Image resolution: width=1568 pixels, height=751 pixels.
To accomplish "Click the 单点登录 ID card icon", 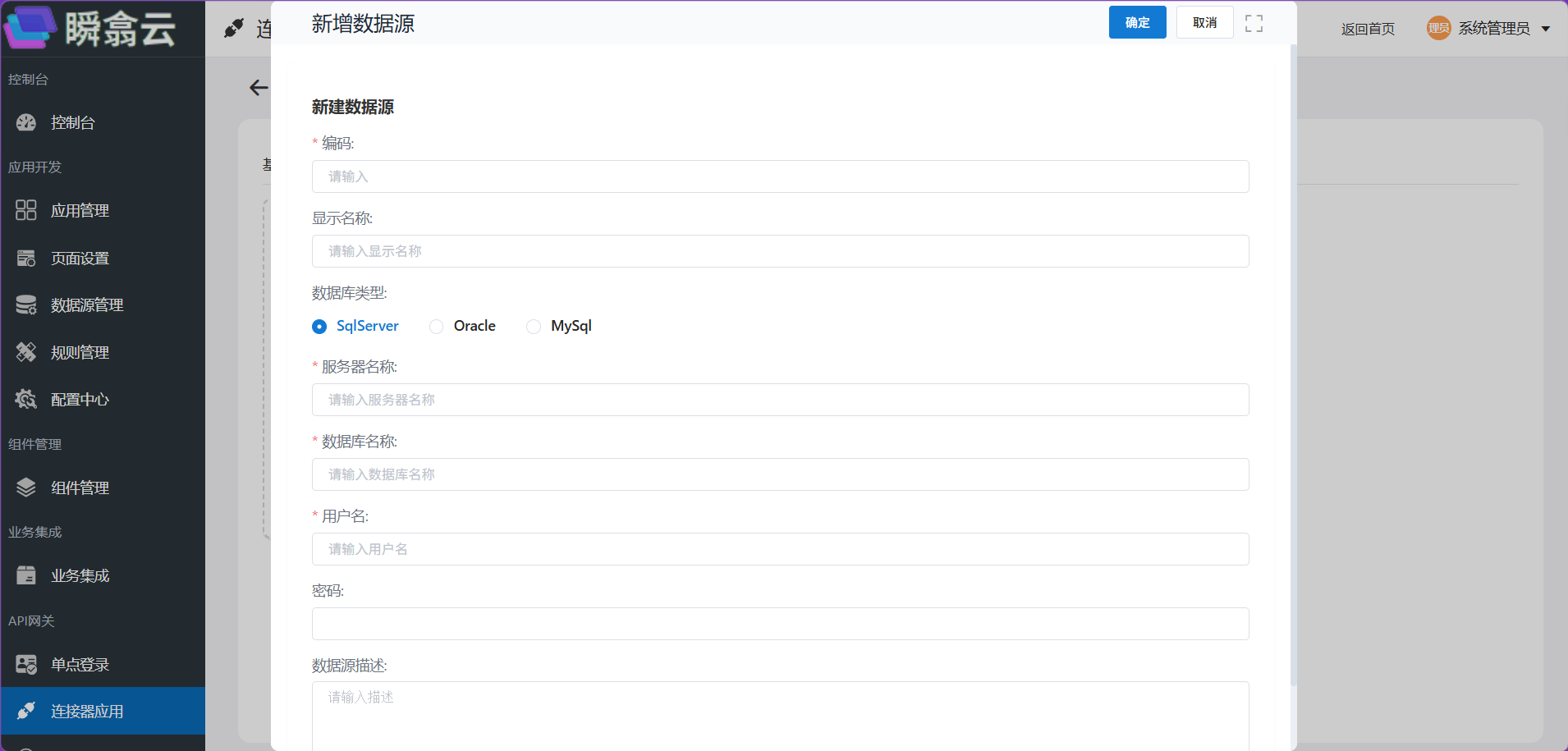I will [x=26, y=664].
